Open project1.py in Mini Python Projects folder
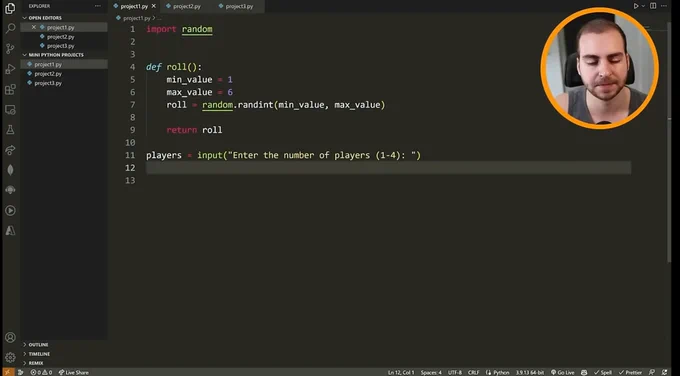Screen dimensions: 680x376 pos(64,64)
